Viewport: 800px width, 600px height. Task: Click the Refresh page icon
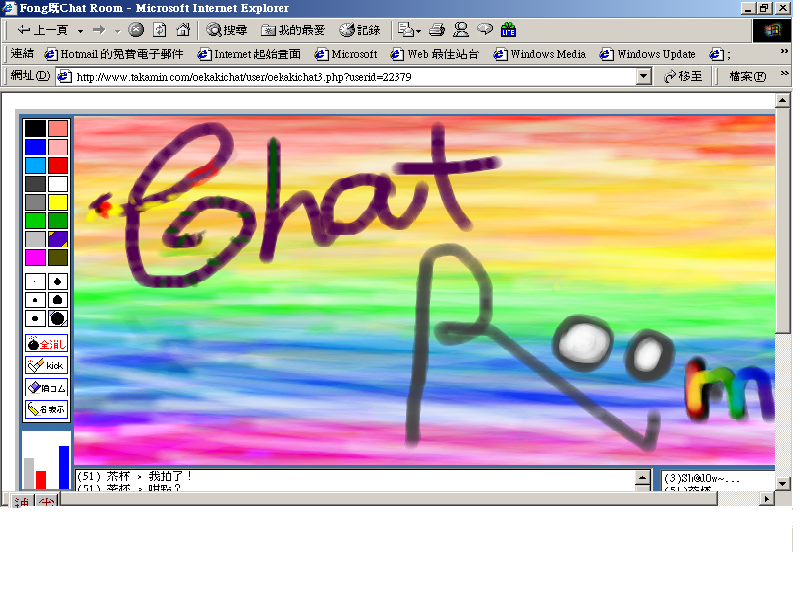[160, 30]
